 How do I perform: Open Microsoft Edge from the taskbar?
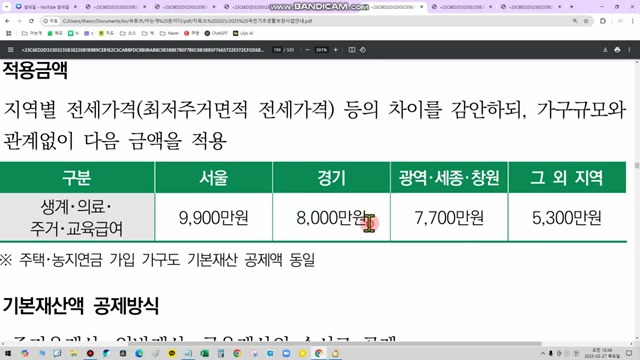(139, 353)
